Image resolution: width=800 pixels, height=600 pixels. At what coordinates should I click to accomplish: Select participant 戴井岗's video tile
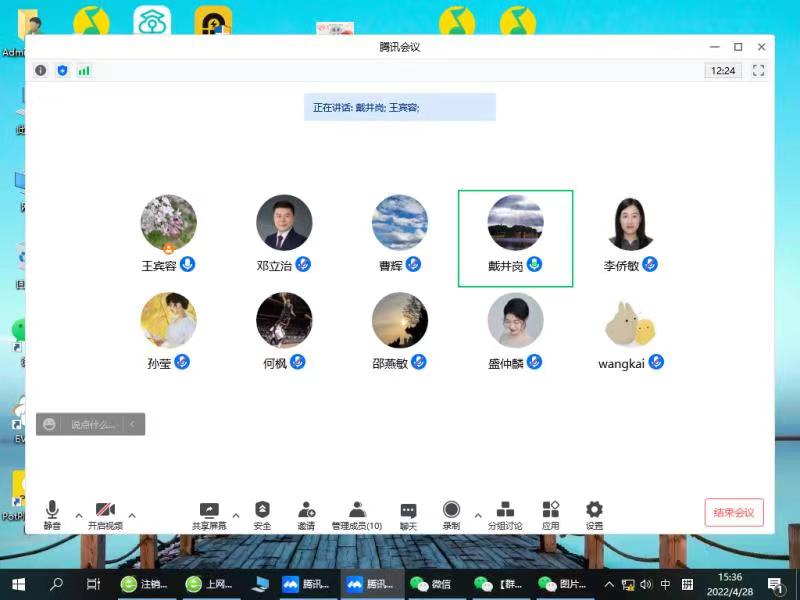click(515, 238)
